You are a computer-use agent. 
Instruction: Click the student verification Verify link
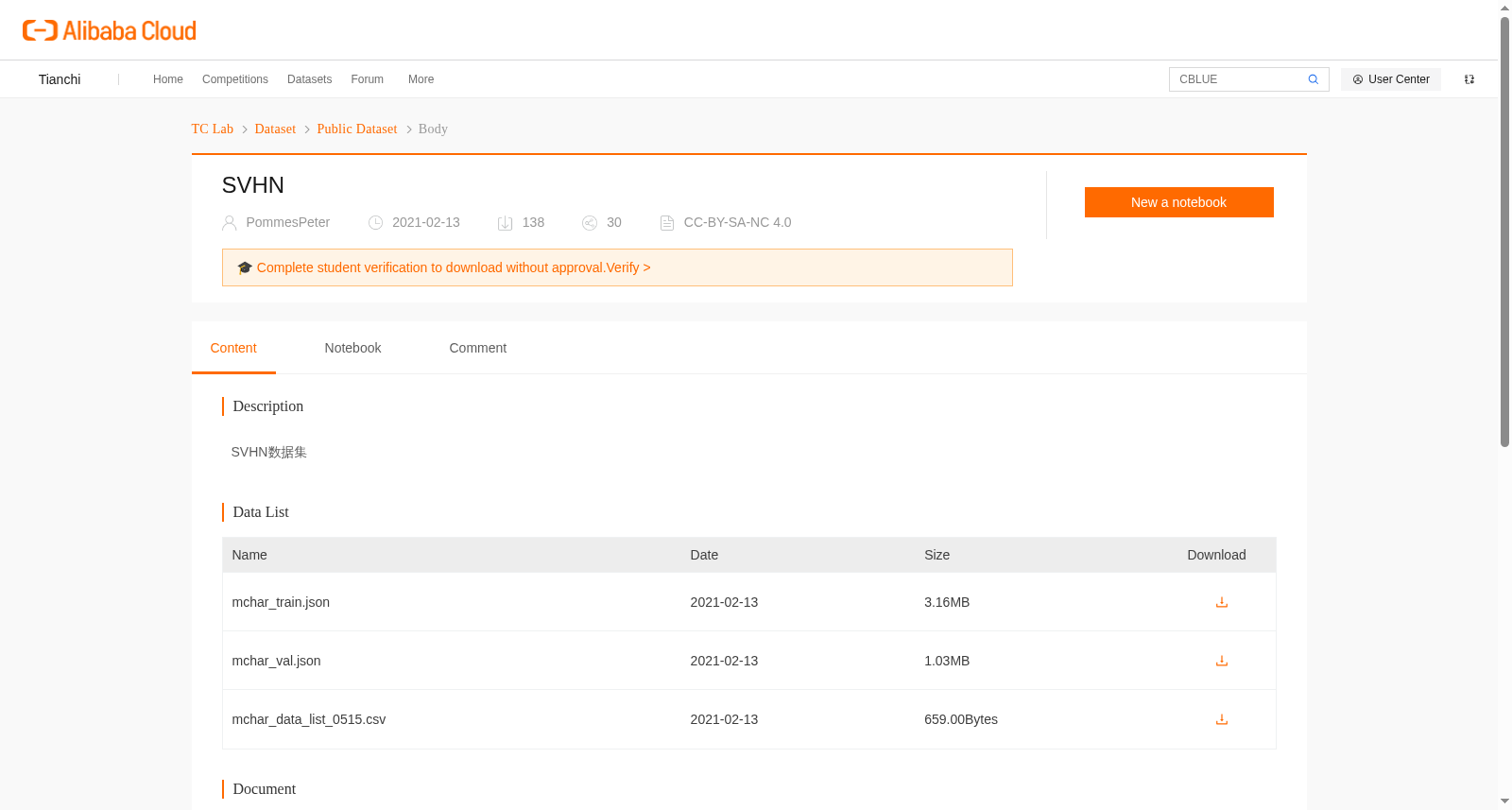[628, 267]
